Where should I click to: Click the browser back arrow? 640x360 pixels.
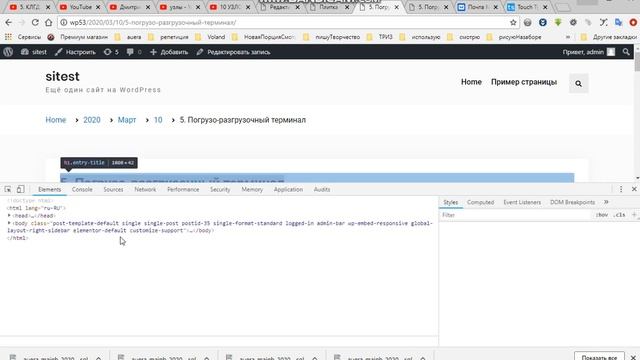pos(8,22)
